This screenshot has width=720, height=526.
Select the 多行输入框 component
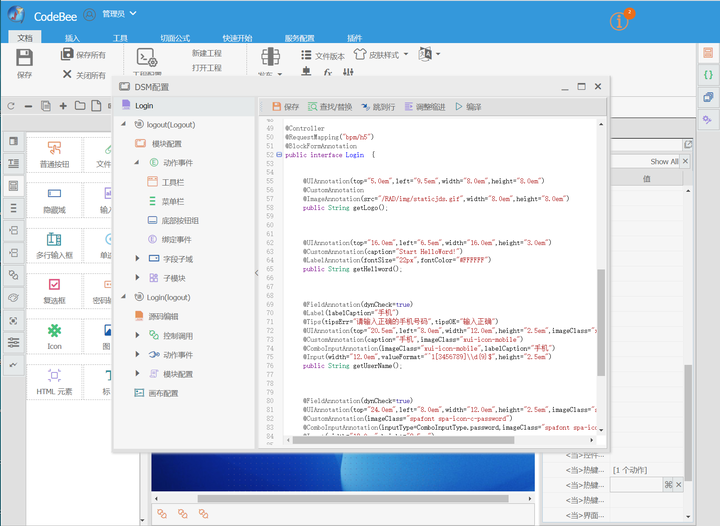[x=54, y=246]
